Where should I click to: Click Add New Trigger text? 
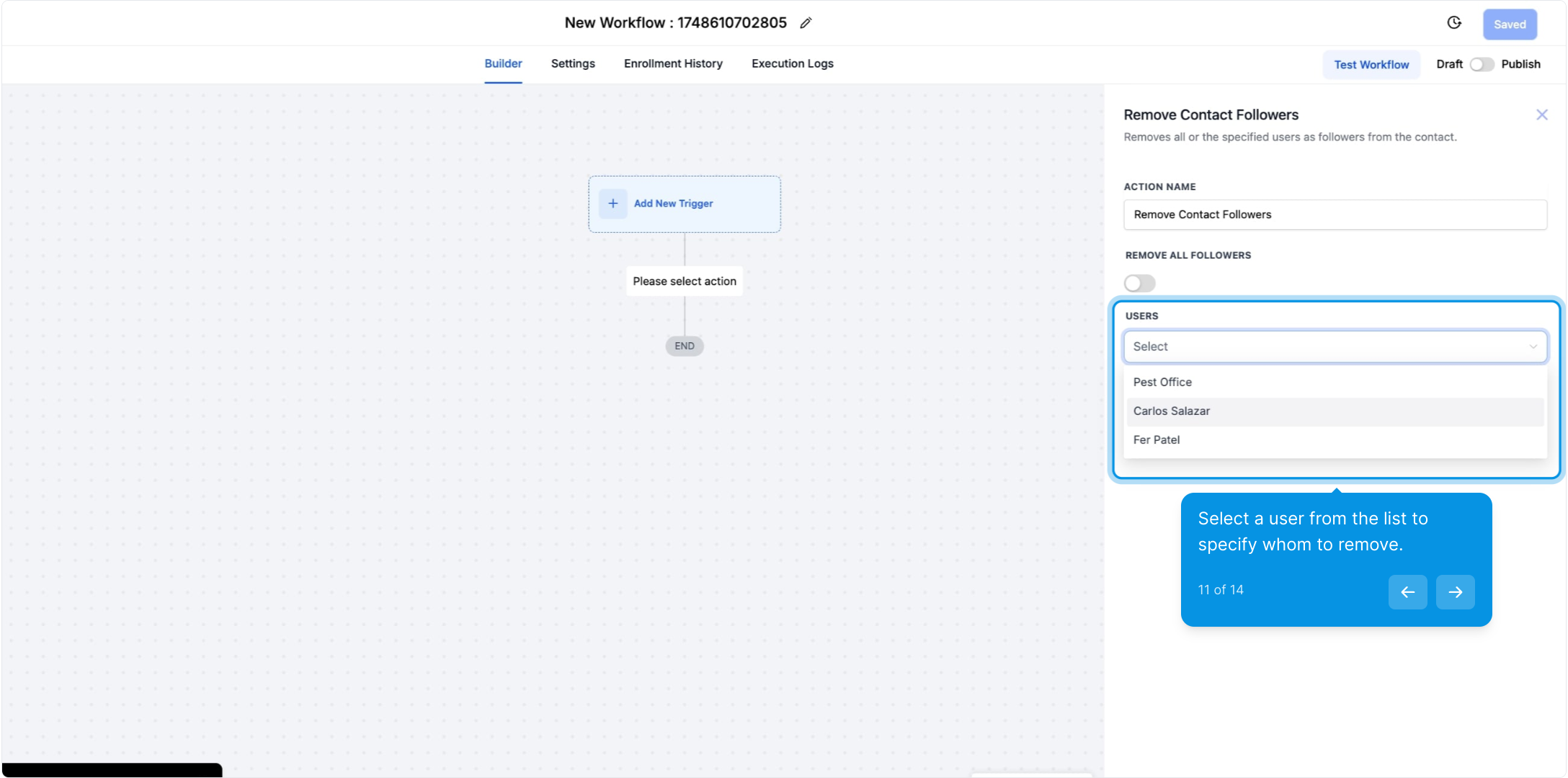(673, 204)
